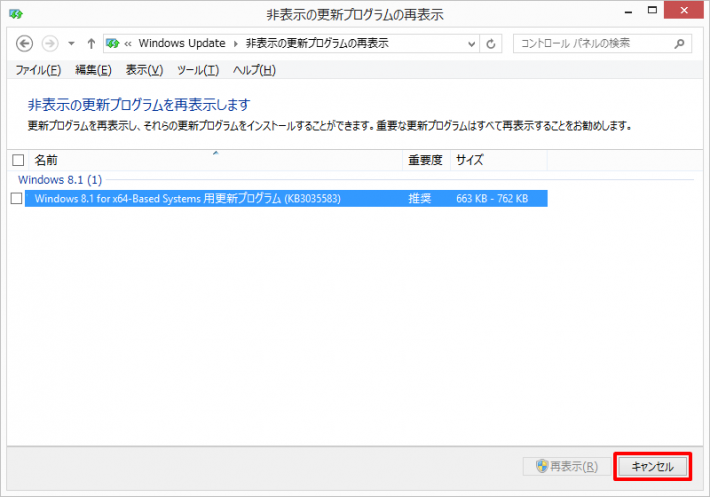This screenshot has height=497, width=710.
Task: Expand the arrow after Windows Update breadcrumb
Action: click(235, 44)
